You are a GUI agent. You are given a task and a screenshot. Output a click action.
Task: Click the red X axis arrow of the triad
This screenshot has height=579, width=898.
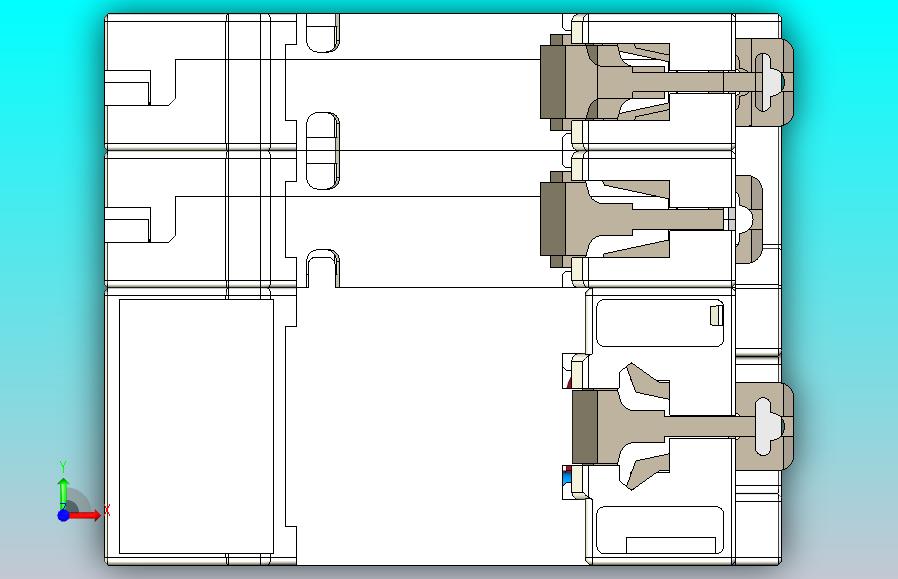(85, 515)
